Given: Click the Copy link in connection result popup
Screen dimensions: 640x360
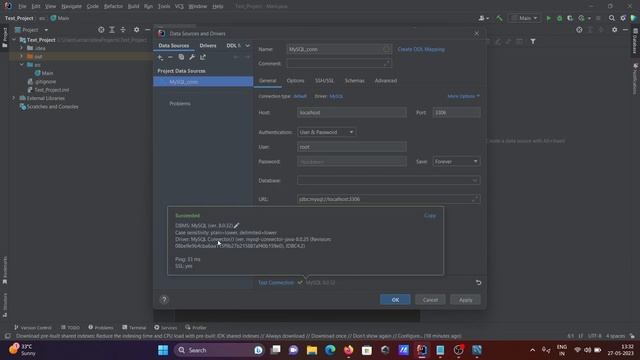Looking at the screenshot, I should pos(430,215).
